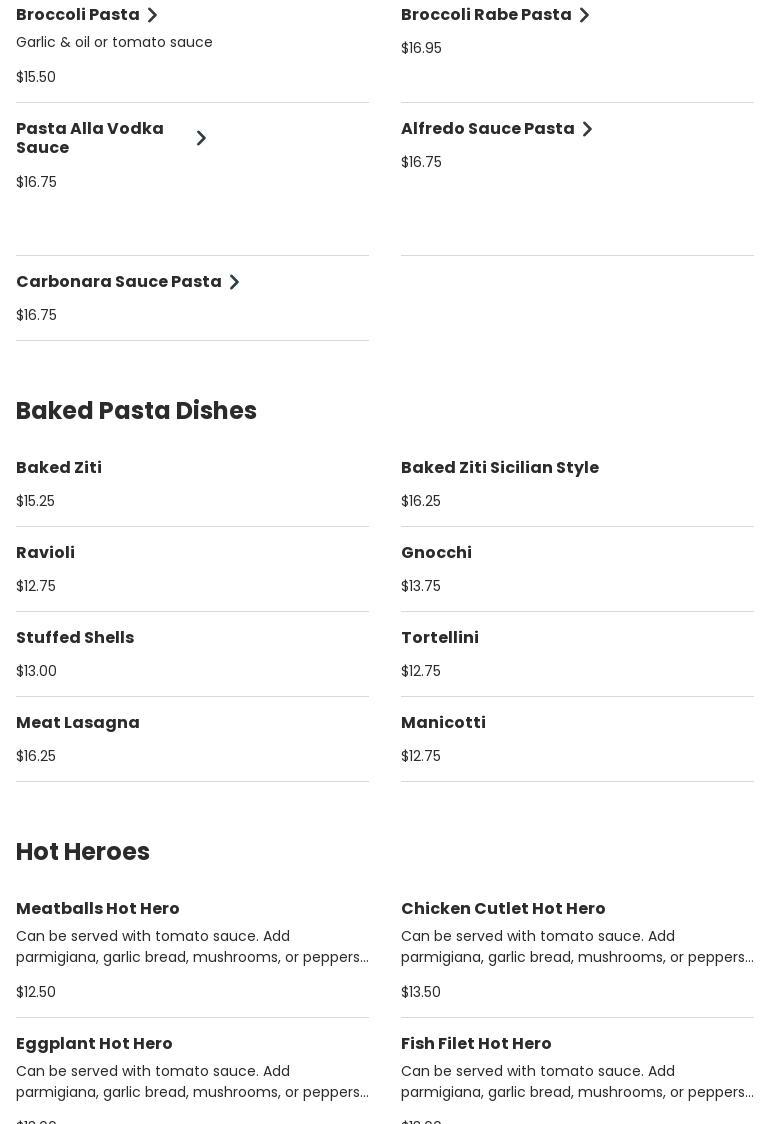770x1124 pixels.
Task: Open the Fish Filet Hot Hero
Action: click(476, 1044)
